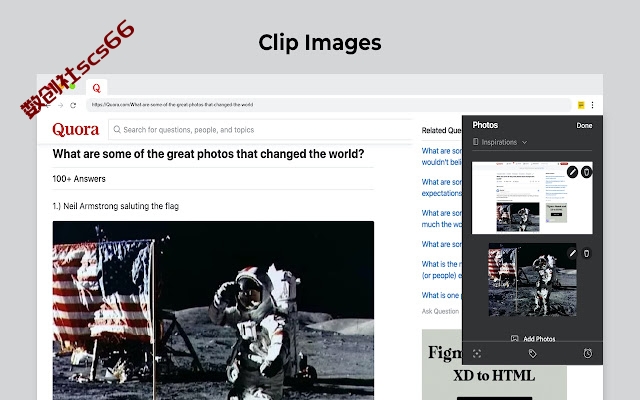
Task: Click the browser reload icon
Action: pos(73,105)
